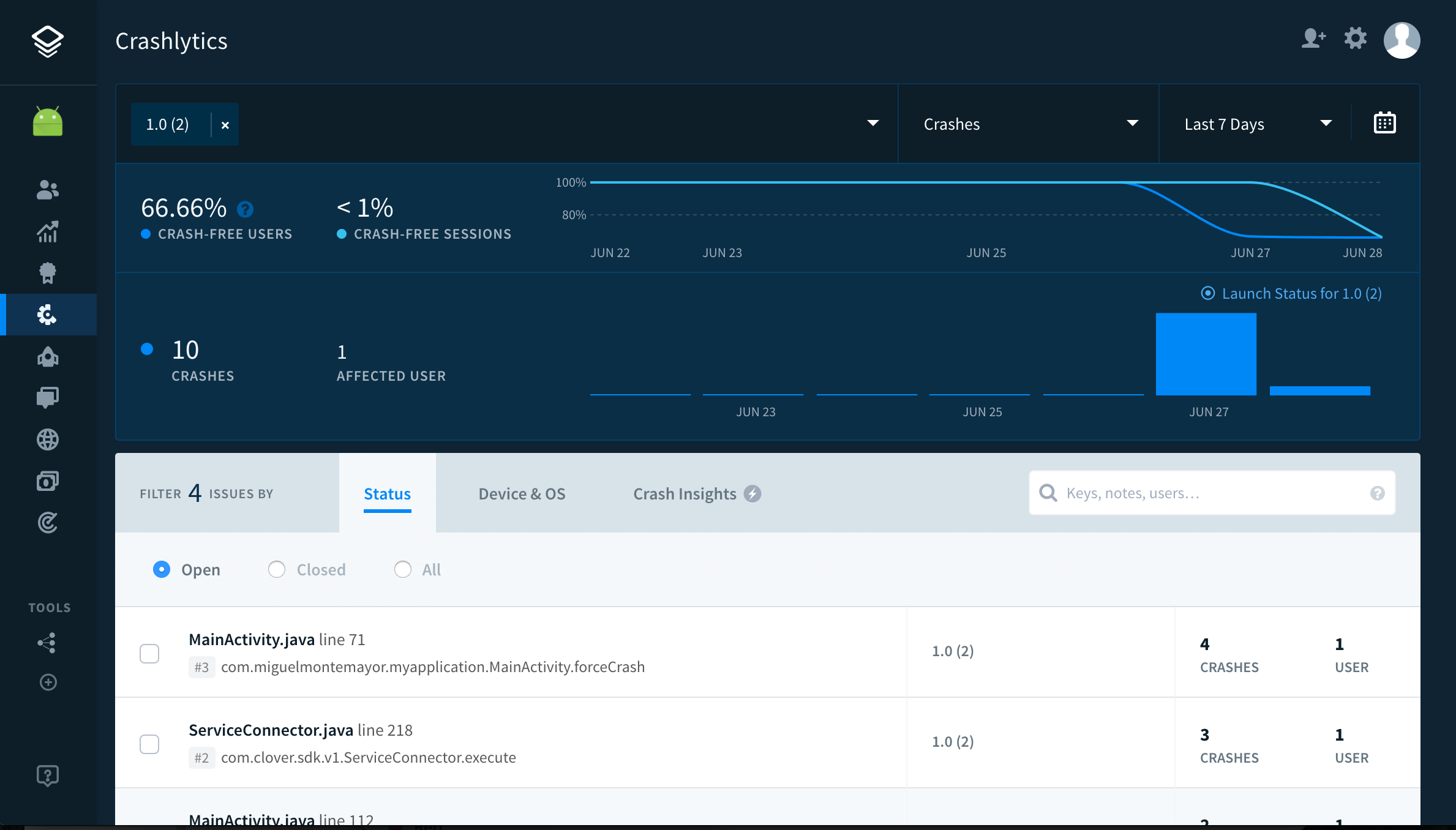Click the 3 CRASHES count in second row
This screenshot has height=830, width=1456.
(1229, 746)
